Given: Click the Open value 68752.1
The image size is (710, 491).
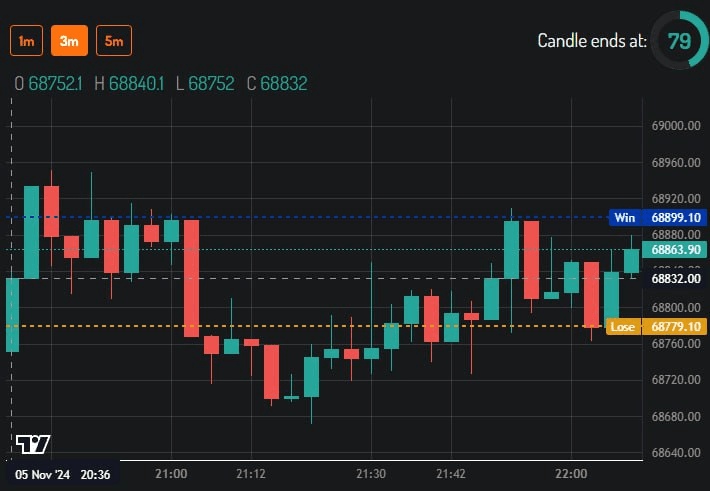Looking at the screenshot, I should pos(55,83).
